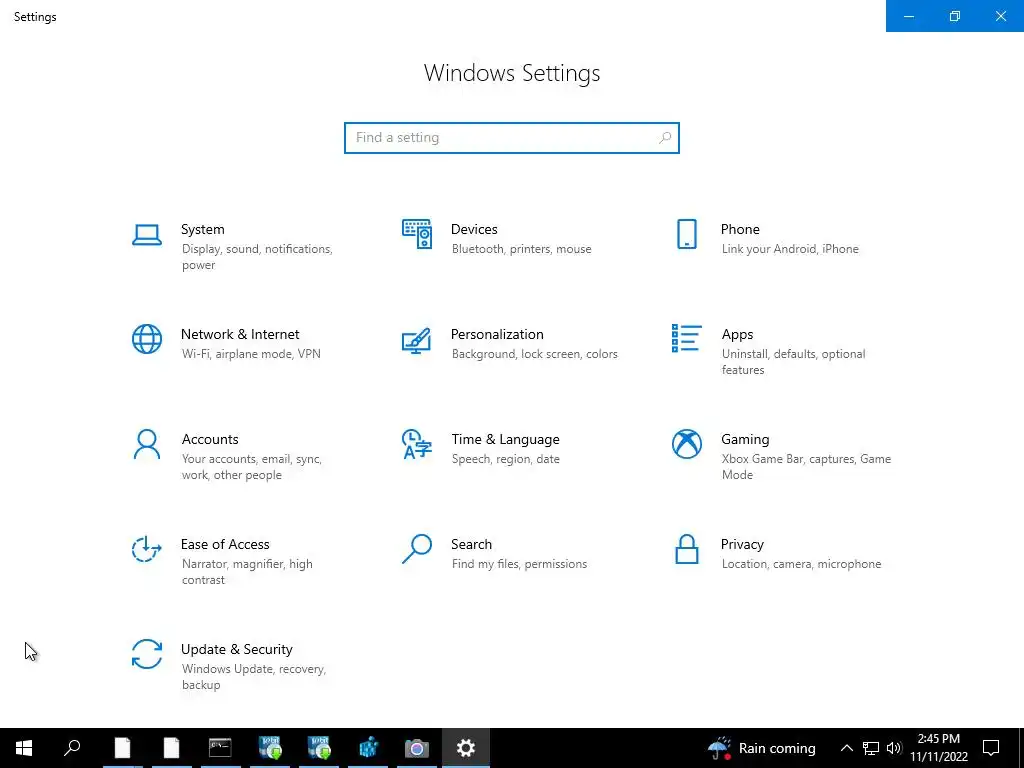
Task: Open Network & Internet globe icon
Action: 147,339
